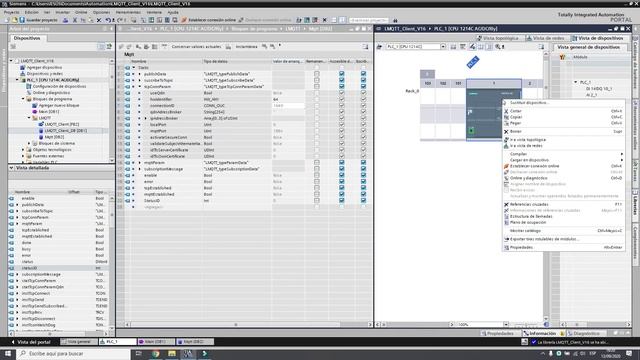Click the Windows search box Escribe aquí para buscar

tap(73, 353)
